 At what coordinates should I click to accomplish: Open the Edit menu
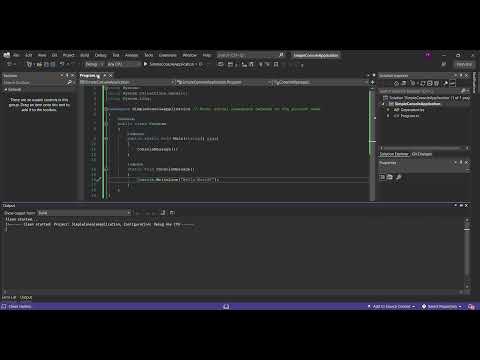point(29,55)
